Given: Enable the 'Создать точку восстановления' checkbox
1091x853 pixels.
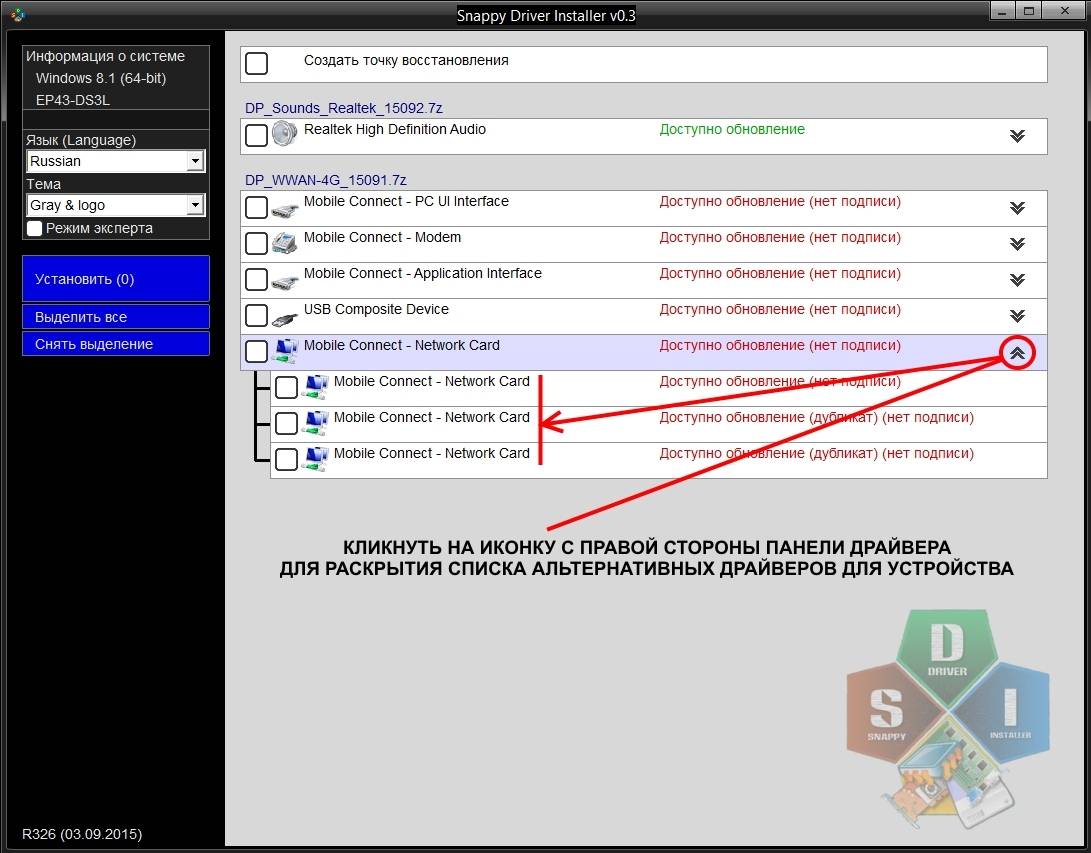Looking at the screenshot, I should tap(256, 63).
